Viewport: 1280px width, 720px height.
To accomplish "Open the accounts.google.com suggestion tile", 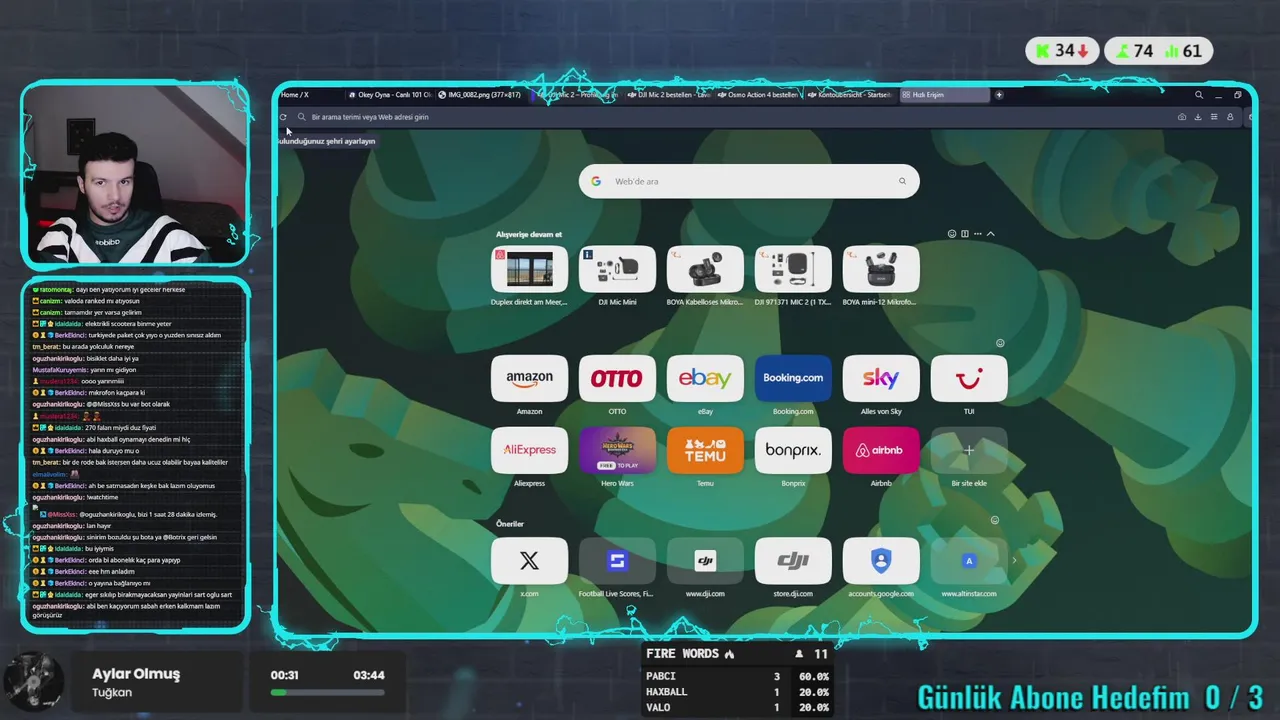I will tap(881, 561).
